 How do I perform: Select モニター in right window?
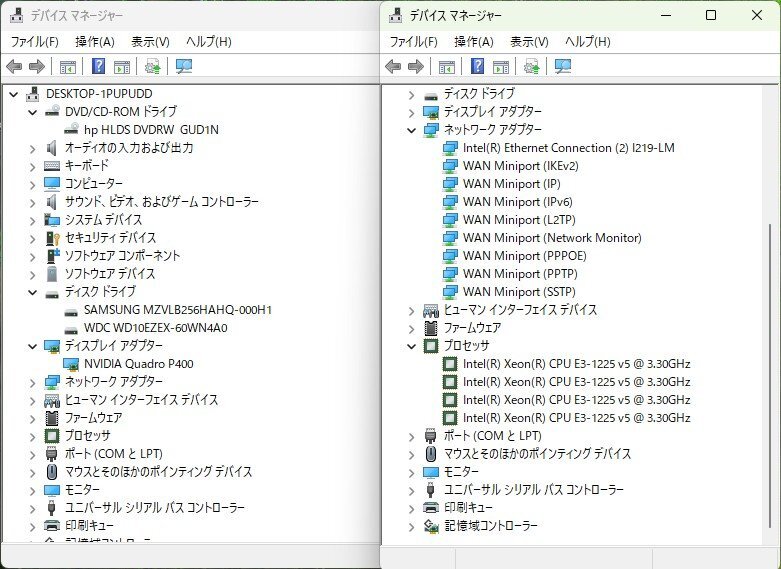461,472
